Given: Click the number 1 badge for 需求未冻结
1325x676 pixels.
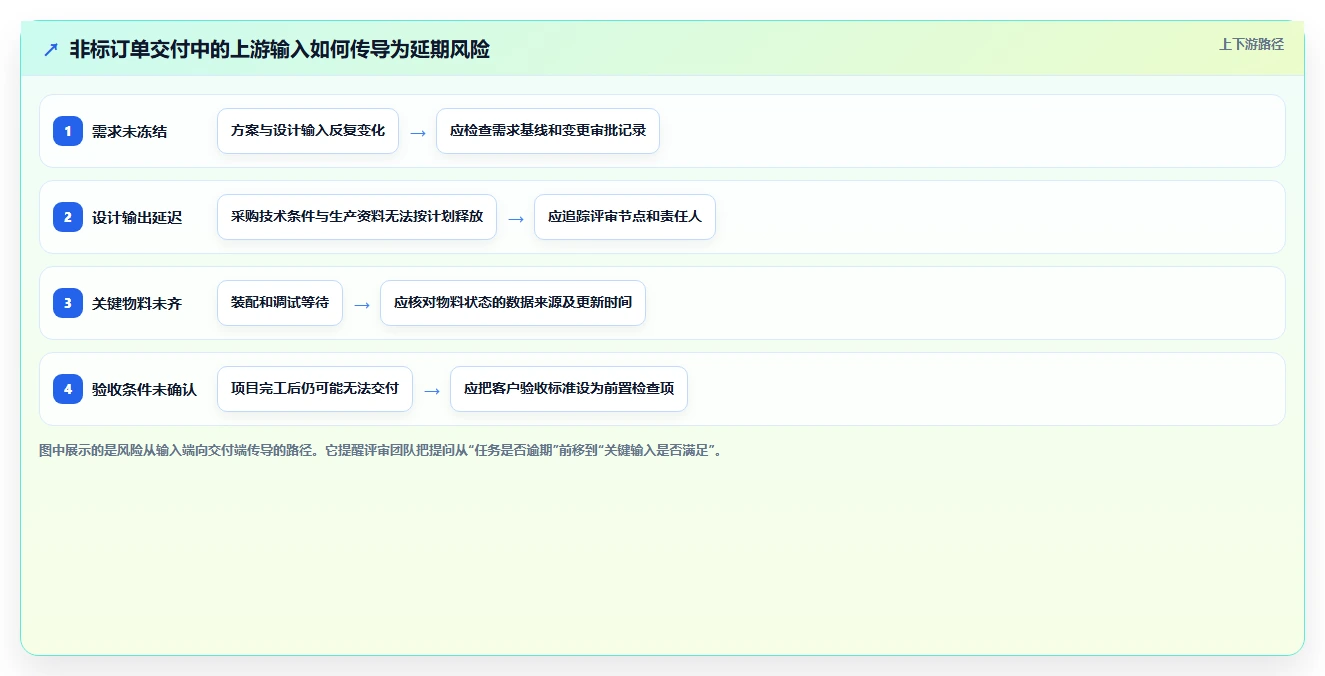Looking at the screenshot, I should (x=68, y=131).
